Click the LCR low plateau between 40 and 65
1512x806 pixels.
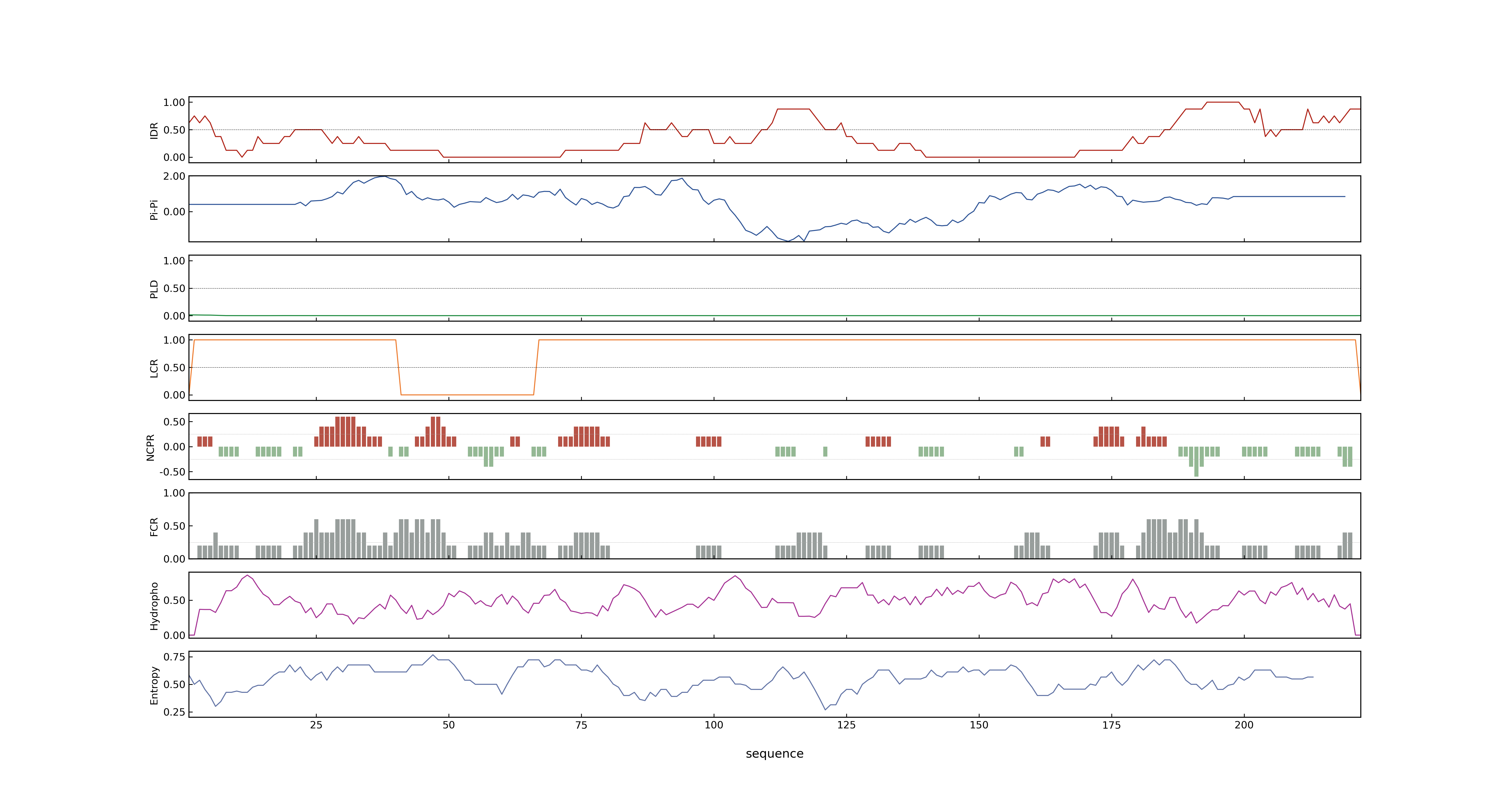pos(467,395)
